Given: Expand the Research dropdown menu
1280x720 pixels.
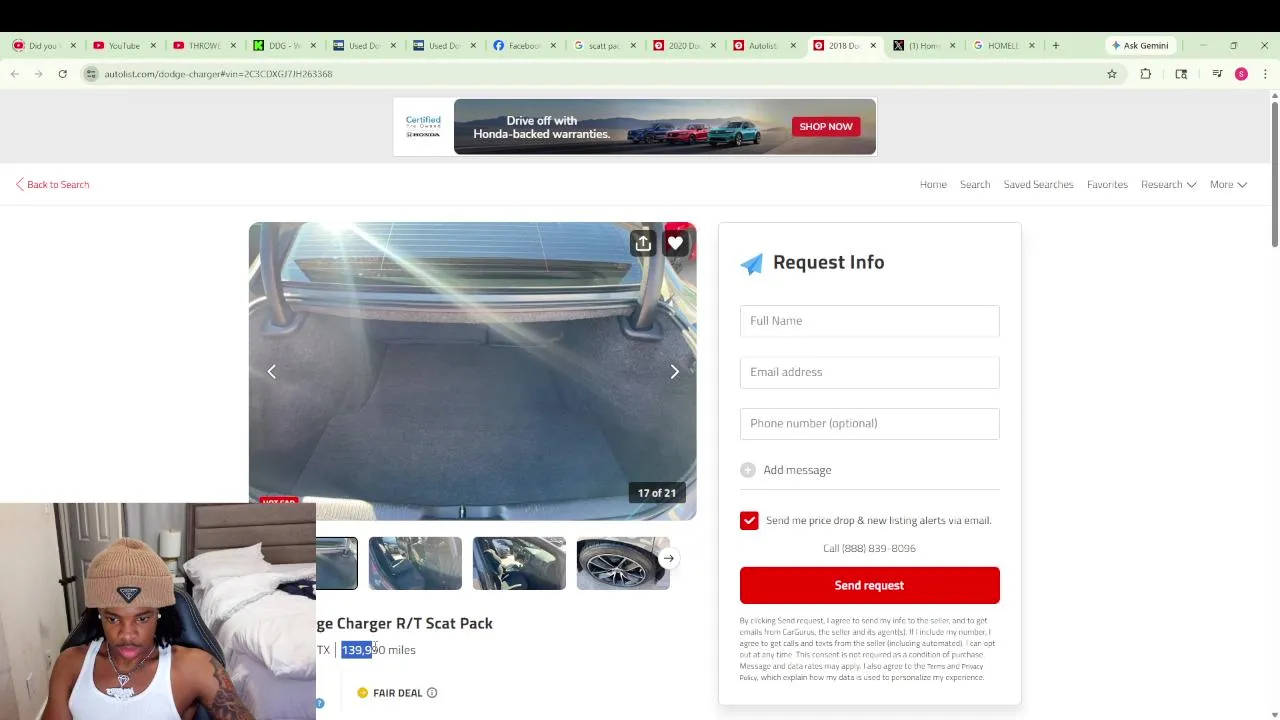Looking at the screenshot, I should pos(1168,184).
